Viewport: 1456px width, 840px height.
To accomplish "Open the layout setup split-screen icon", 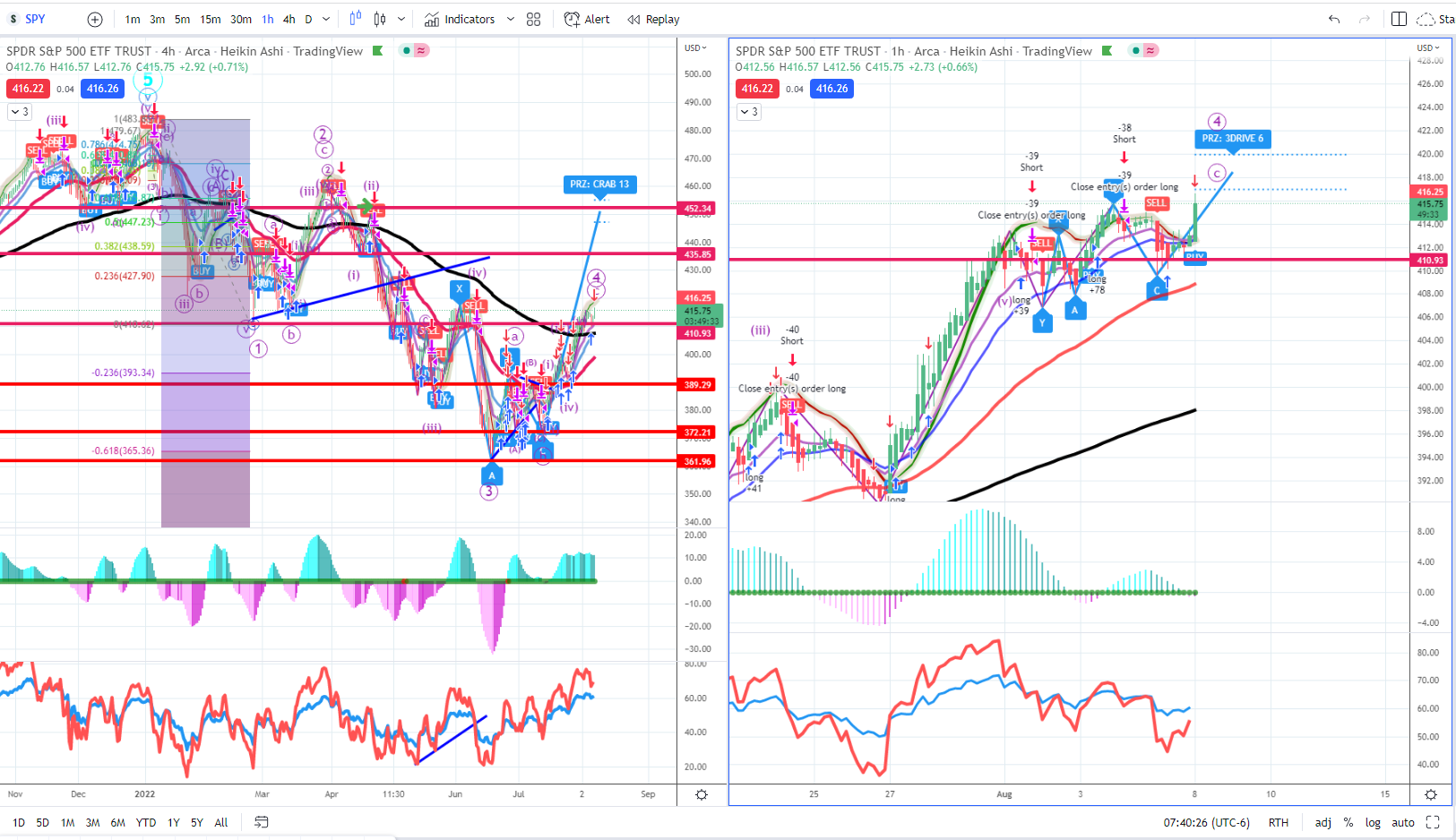I will (1399, 19).
